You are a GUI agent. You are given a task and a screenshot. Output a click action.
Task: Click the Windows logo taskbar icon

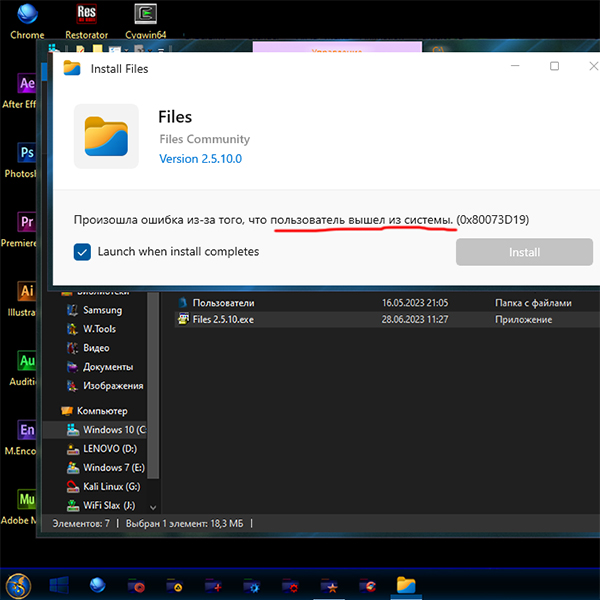point(59,585)
